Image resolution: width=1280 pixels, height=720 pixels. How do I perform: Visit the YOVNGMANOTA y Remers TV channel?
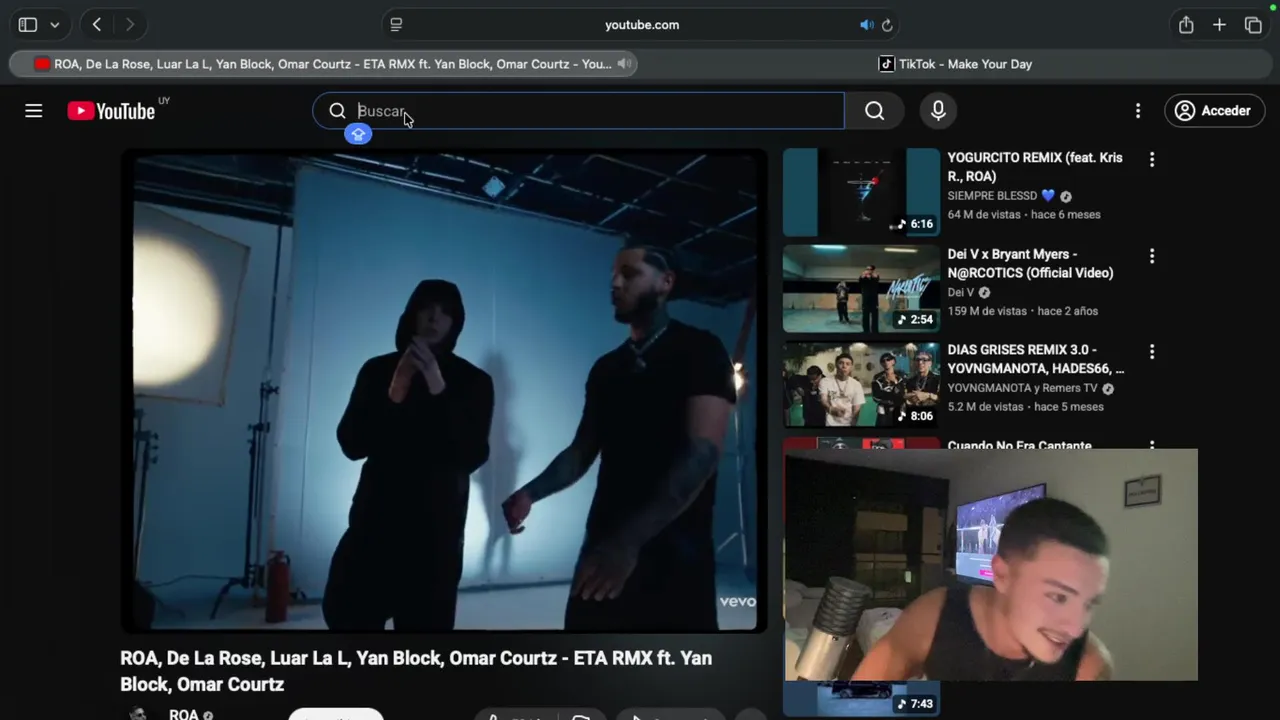point(1022,388)
